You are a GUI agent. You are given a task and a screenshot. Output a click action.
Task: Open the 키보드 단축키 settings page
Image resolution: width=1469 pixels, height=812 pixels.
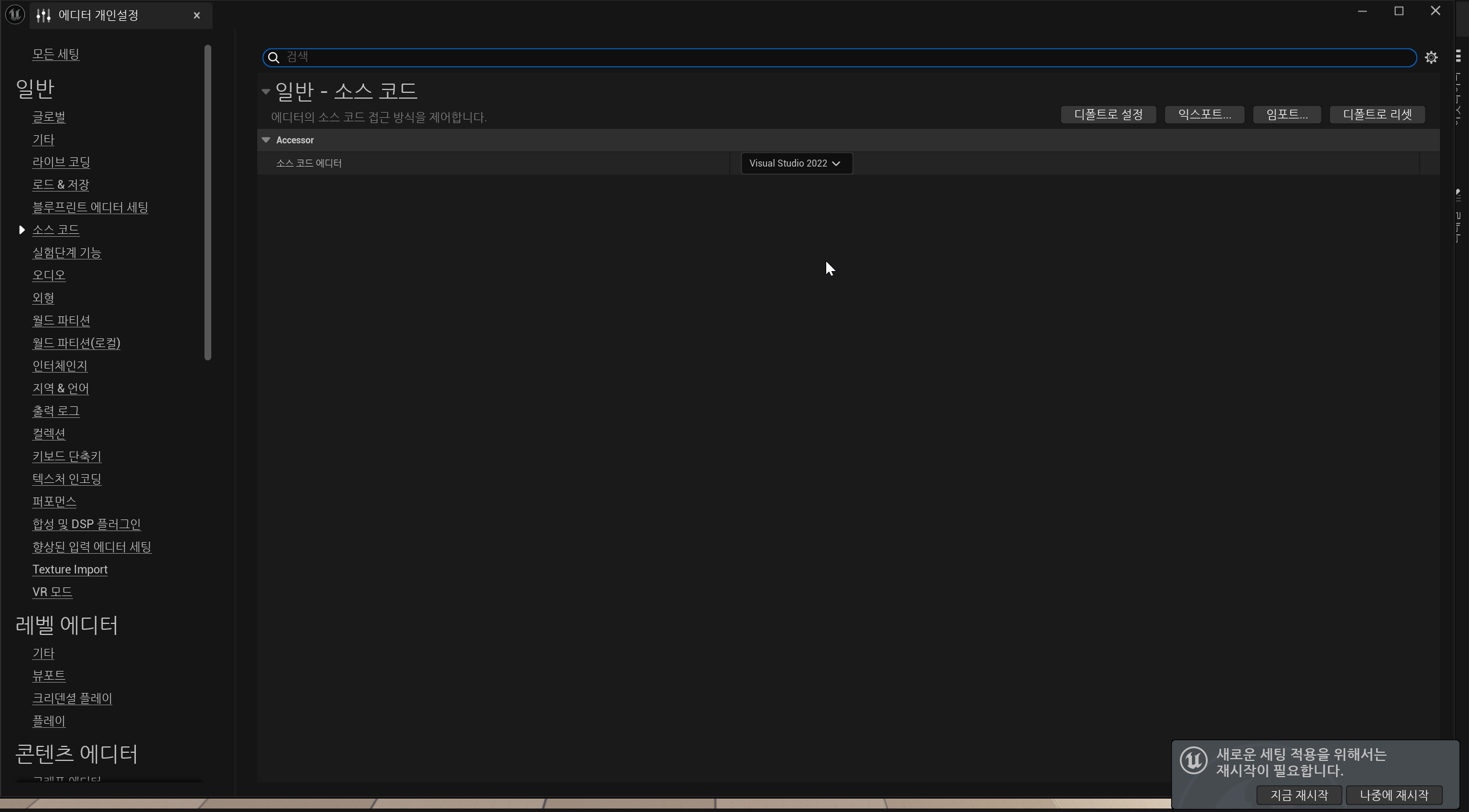point(67,456)
